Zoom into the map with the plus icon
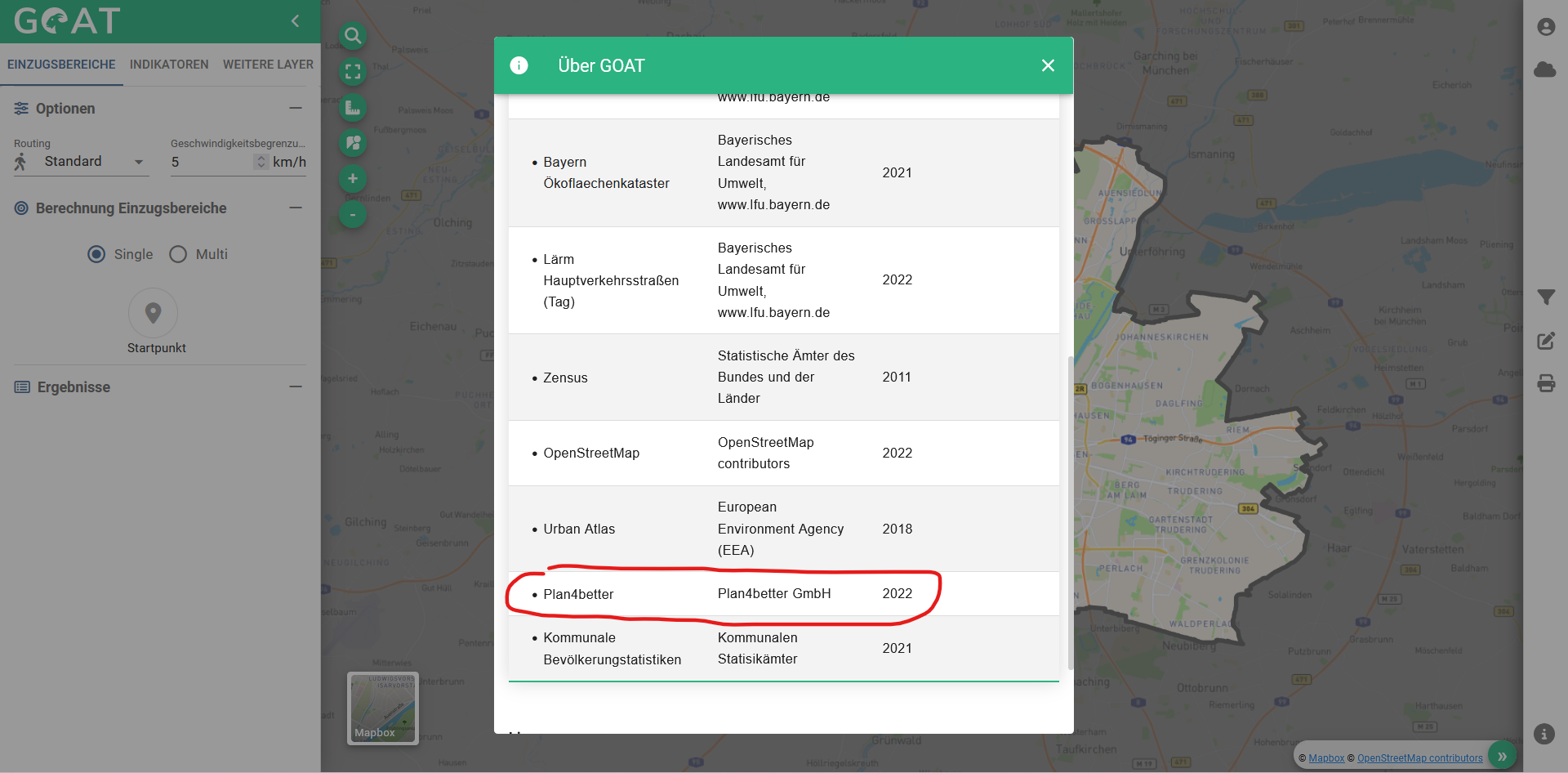 click(352, 178)
